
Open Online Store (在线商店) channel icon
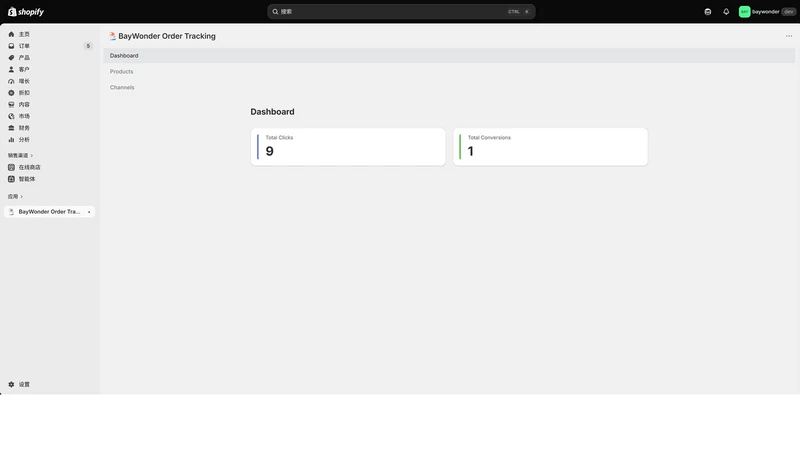click(x=11, y=167)
